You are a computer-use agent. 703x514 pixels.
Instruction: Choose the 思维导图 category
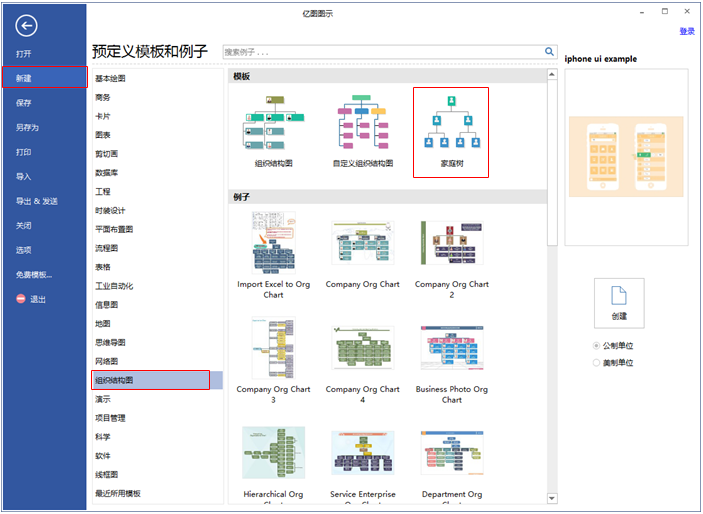point(110,342)
